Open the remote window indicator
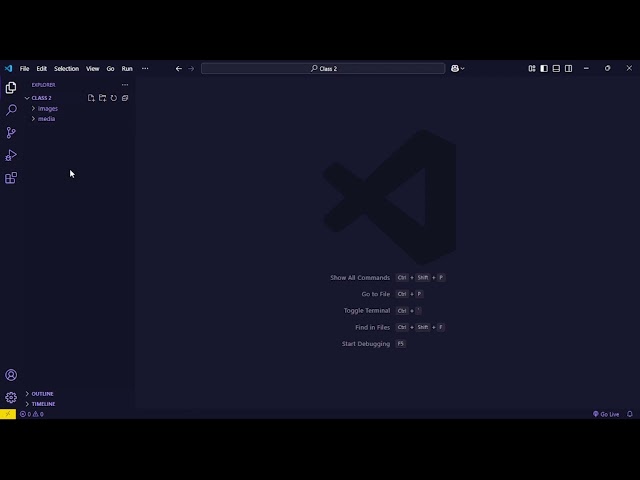The height and width of the screenshot is (480, 640). (8, 414)
